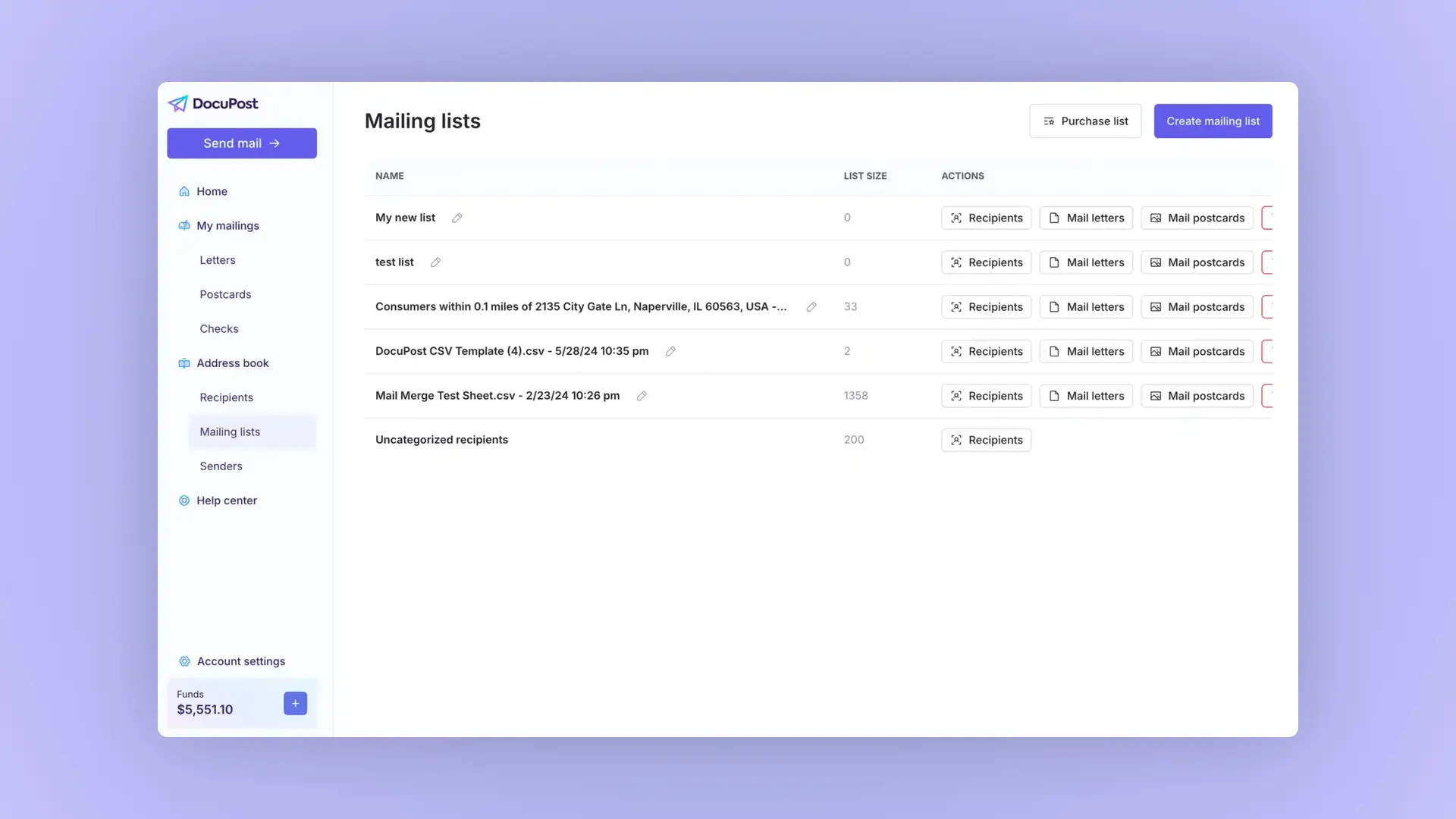Click the pencil icon to rename My new list
This screenshot has width=1456, height=819.
tap(457, 218)
